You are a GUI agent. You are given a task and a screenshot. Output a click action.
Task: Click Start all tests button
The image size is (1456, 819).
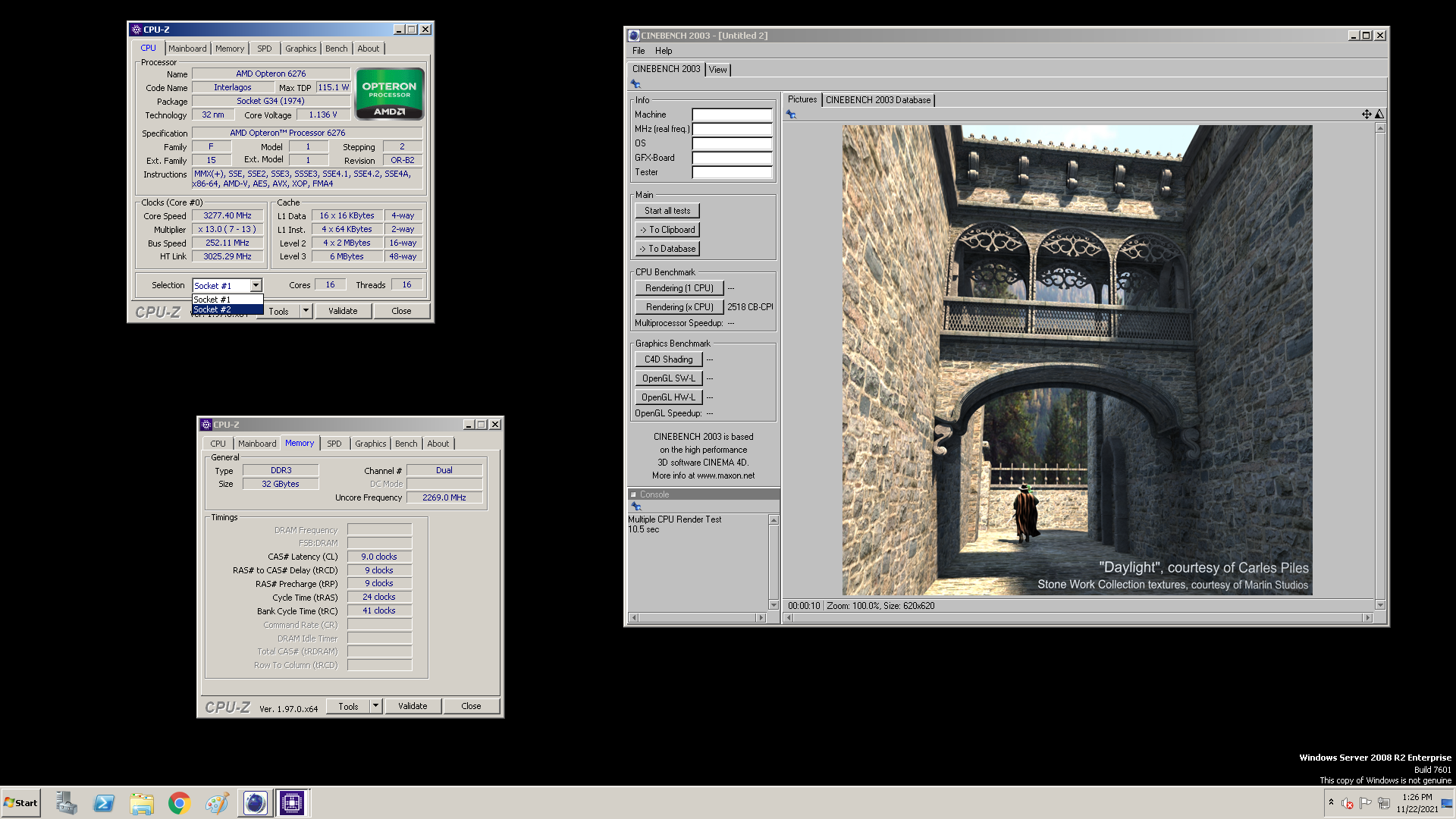667,211
